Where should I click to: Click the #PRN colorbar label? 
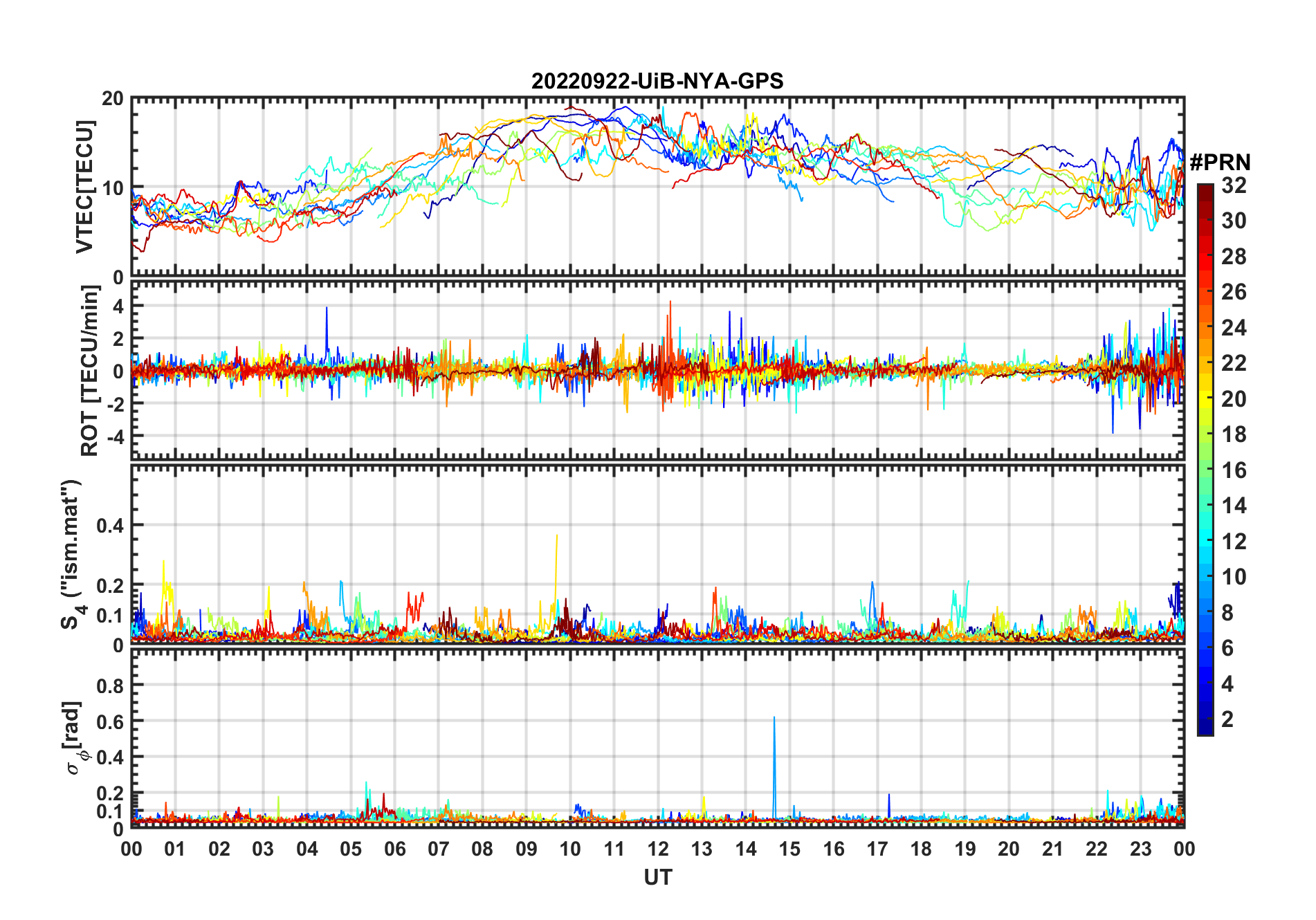(1220, 163)
